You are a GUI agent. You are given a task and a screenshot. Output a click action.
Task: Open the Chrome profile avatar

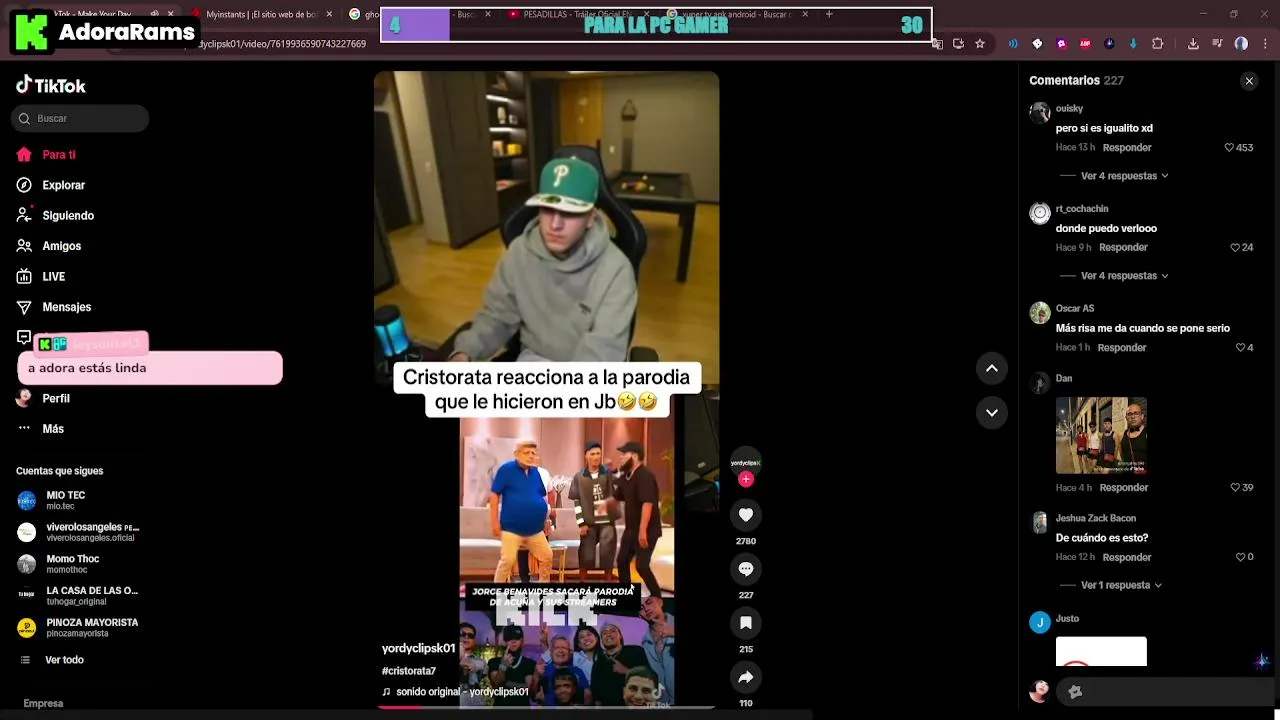pyautogui.click(x=1241, y=44)
